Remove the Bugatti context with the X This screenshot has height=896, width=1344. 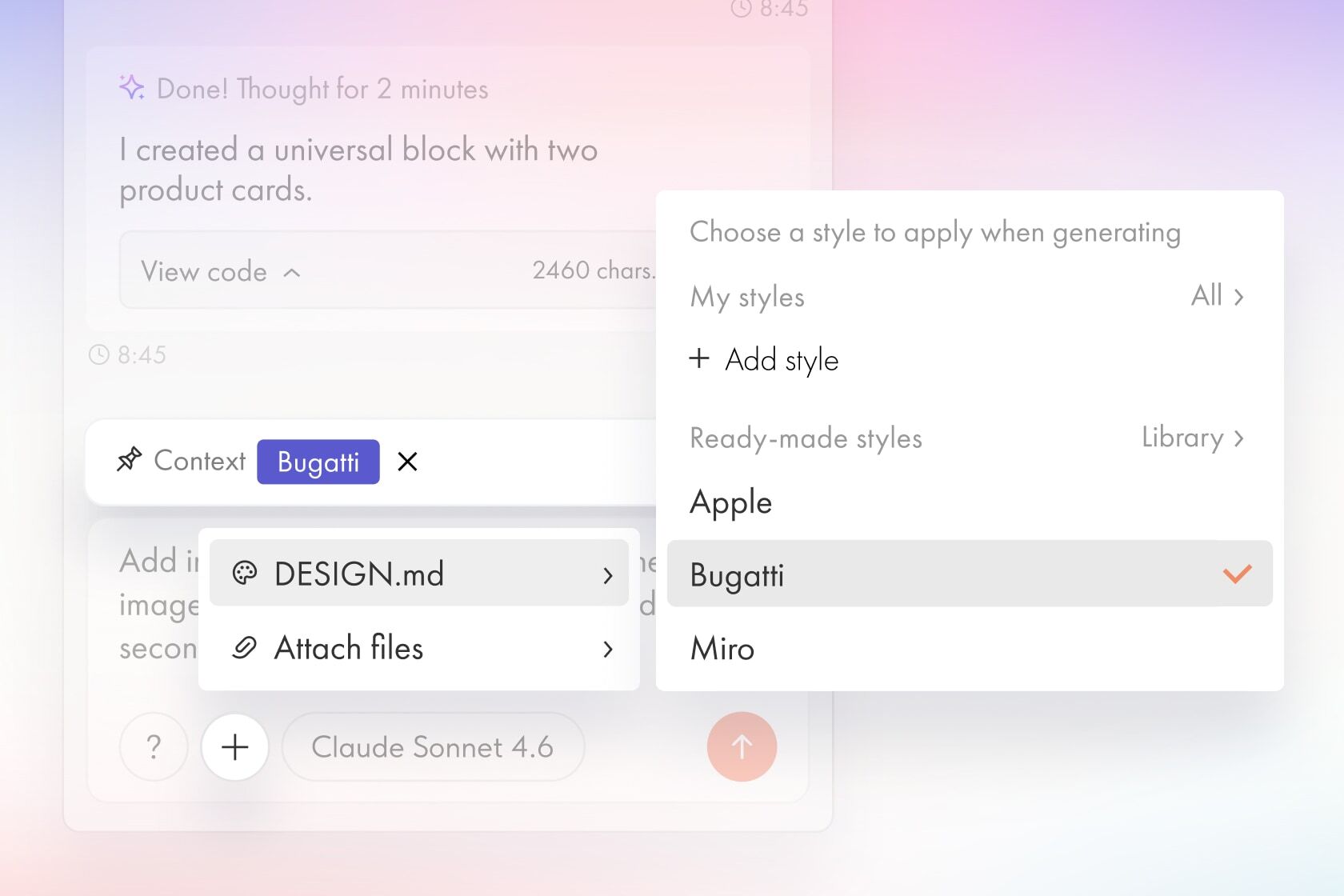(x=407, y=462)
